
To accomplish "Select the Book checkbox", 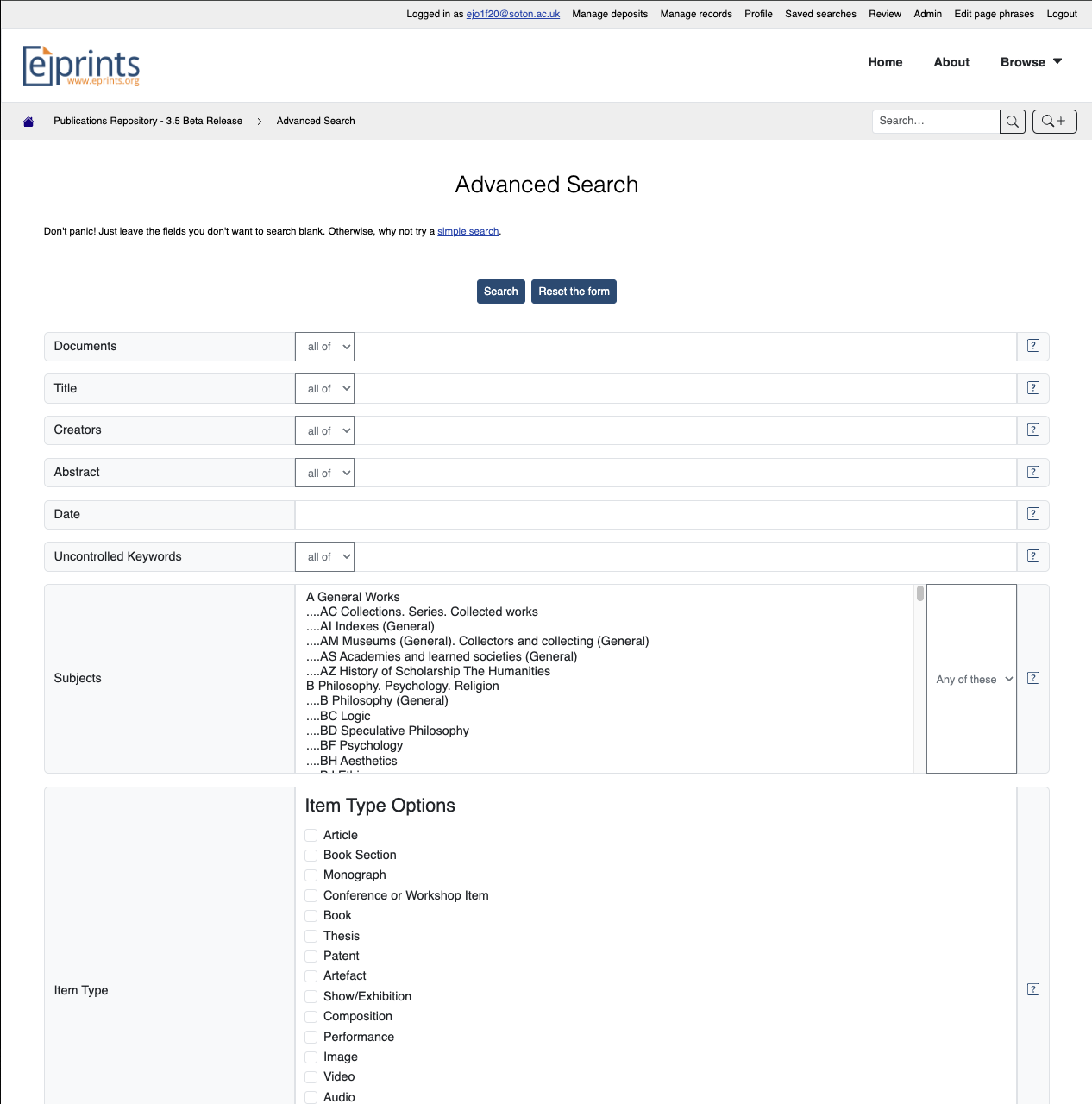I will coord(311,915).
